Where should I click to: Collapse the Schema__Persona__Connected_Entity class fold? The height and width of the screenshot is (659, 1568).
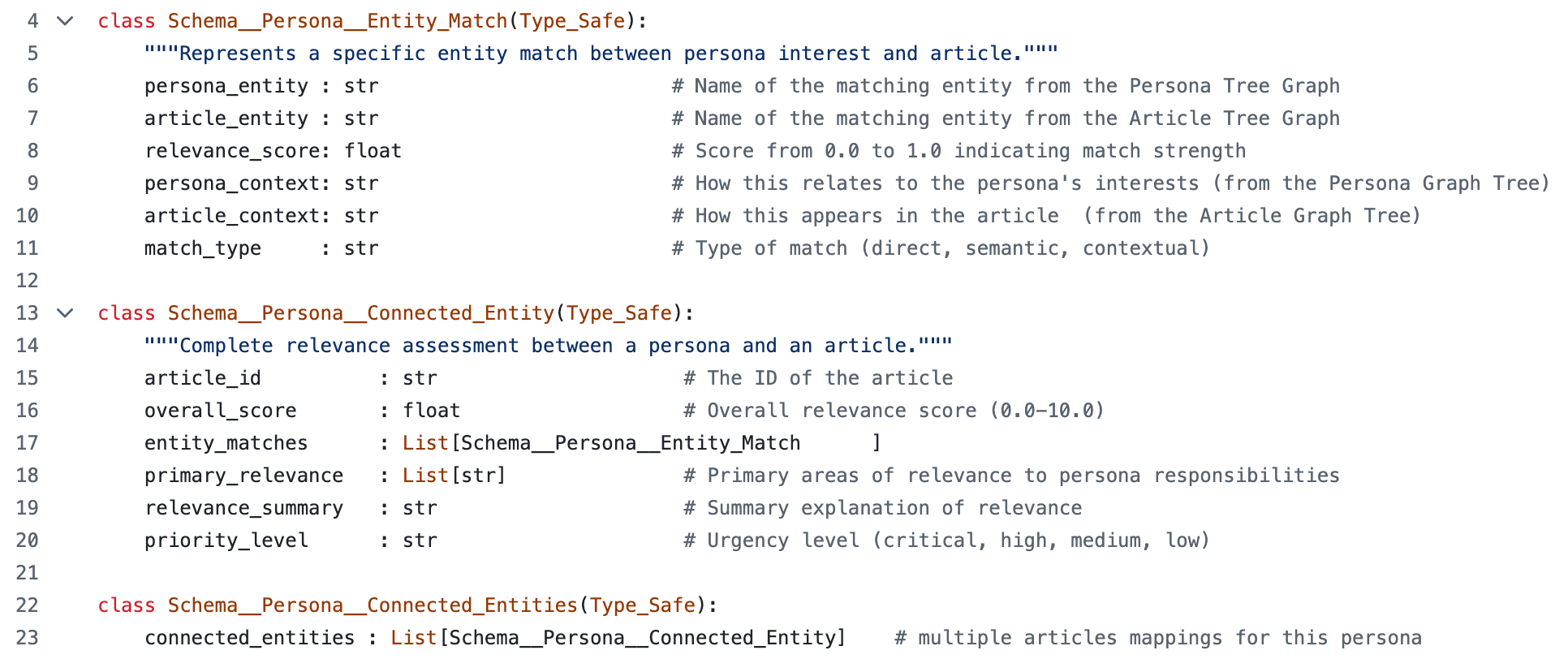tap(65, 313)
